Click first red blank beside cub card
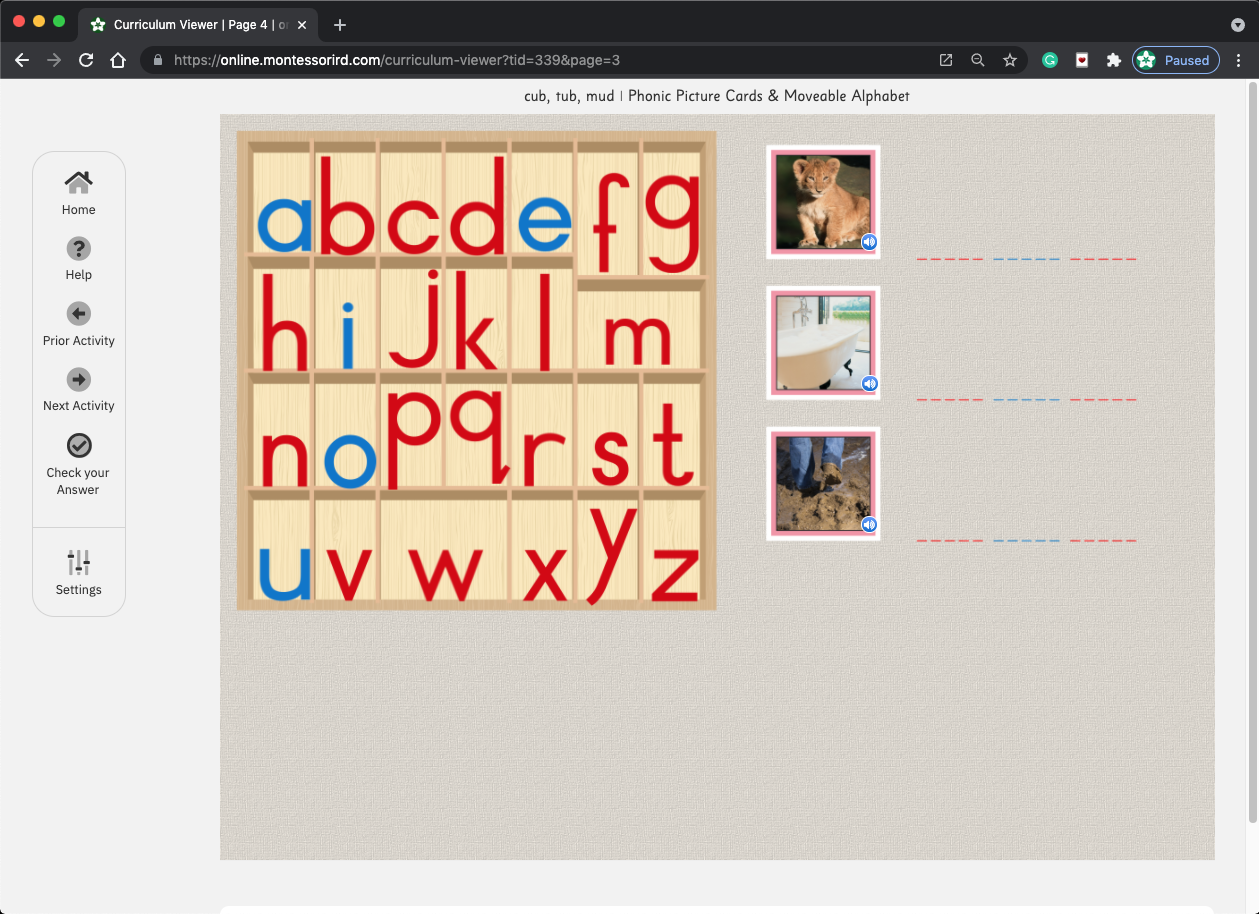The image size is (1259, 914). point(950,259)
